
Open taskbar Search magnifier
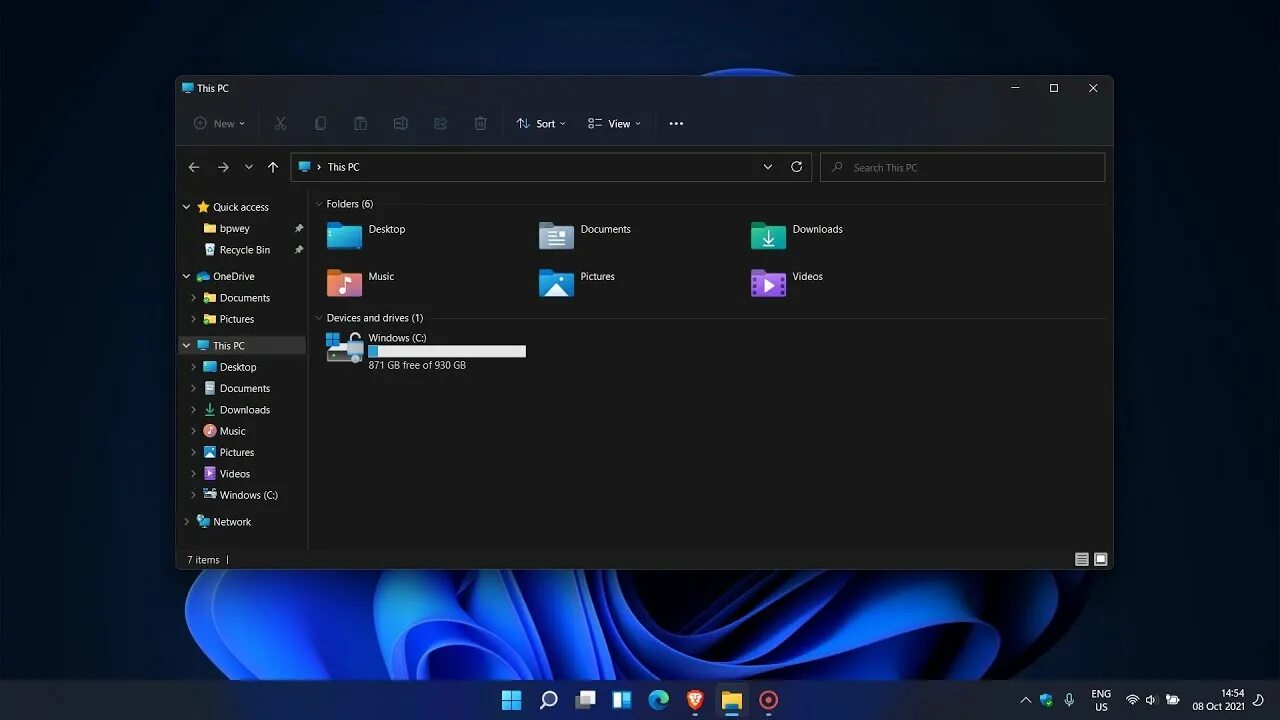pos(548,700)
